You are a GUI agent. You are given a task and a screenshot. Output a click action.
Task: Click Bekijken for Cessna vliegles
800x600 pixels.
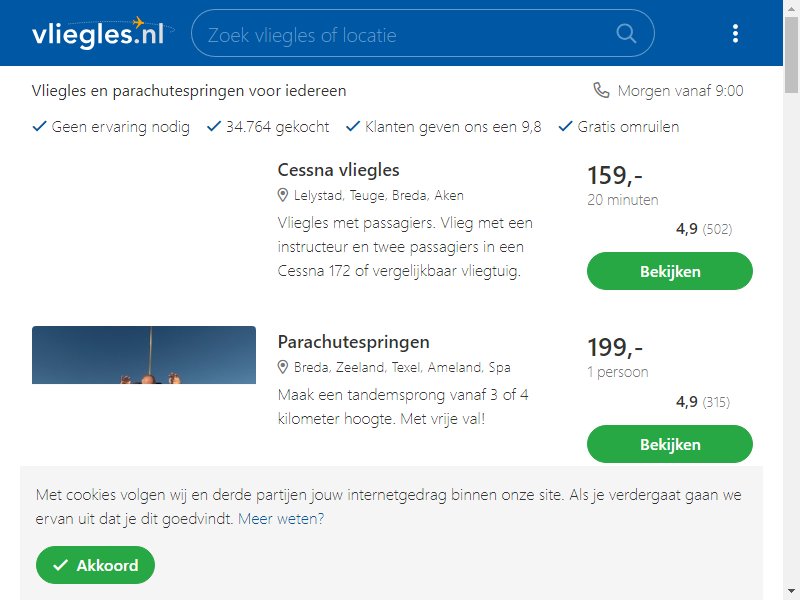(669, 271)
